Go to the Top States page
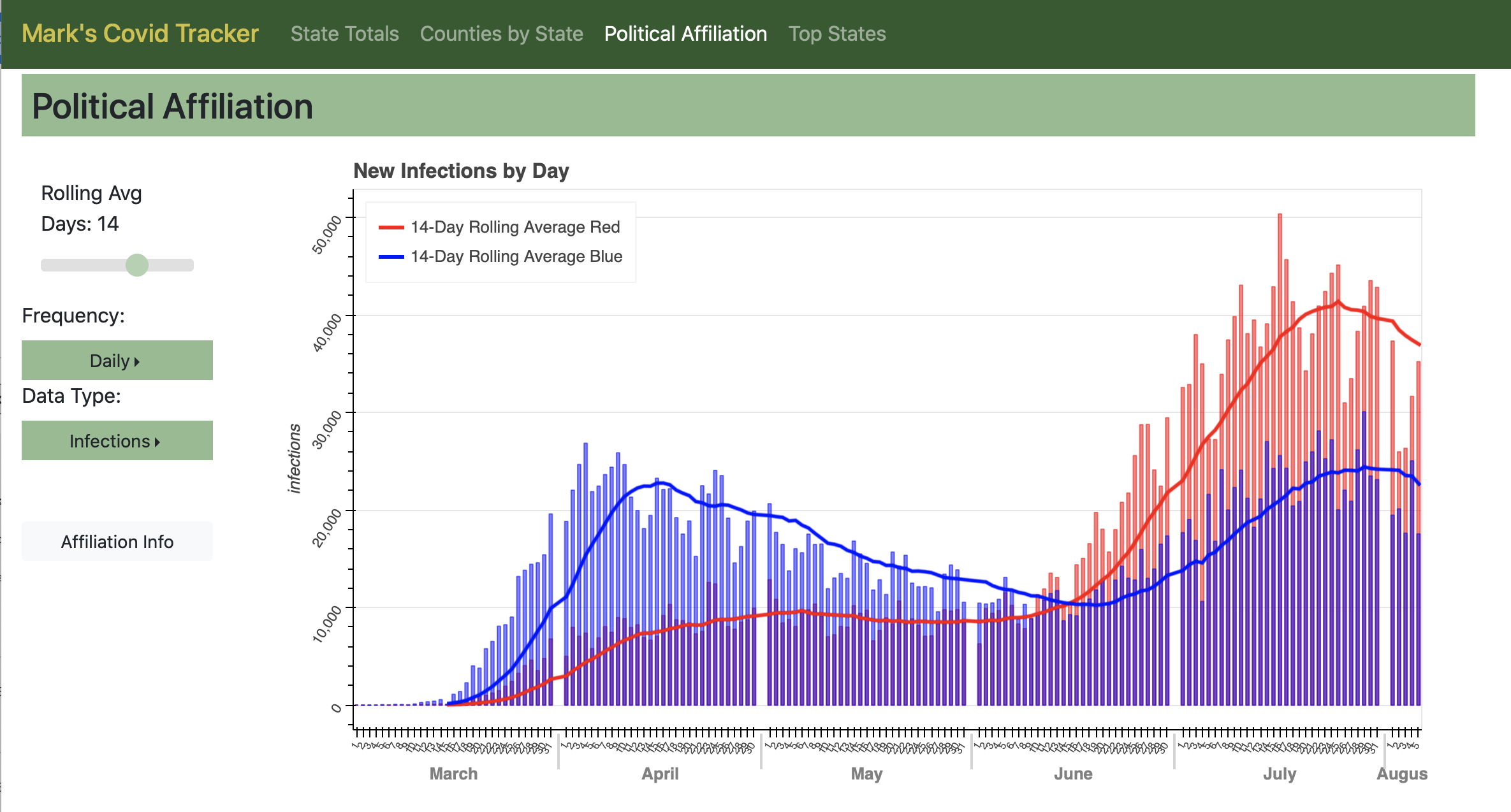 pyautogui.click(x=837, y=34)
